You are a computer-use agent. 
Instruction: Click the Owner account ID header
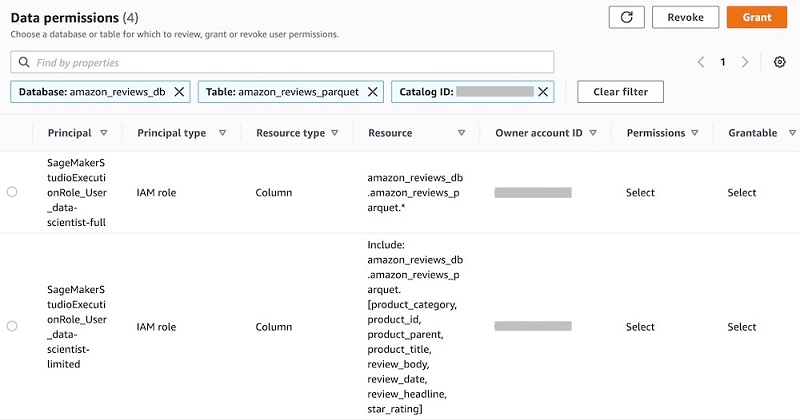539,133
